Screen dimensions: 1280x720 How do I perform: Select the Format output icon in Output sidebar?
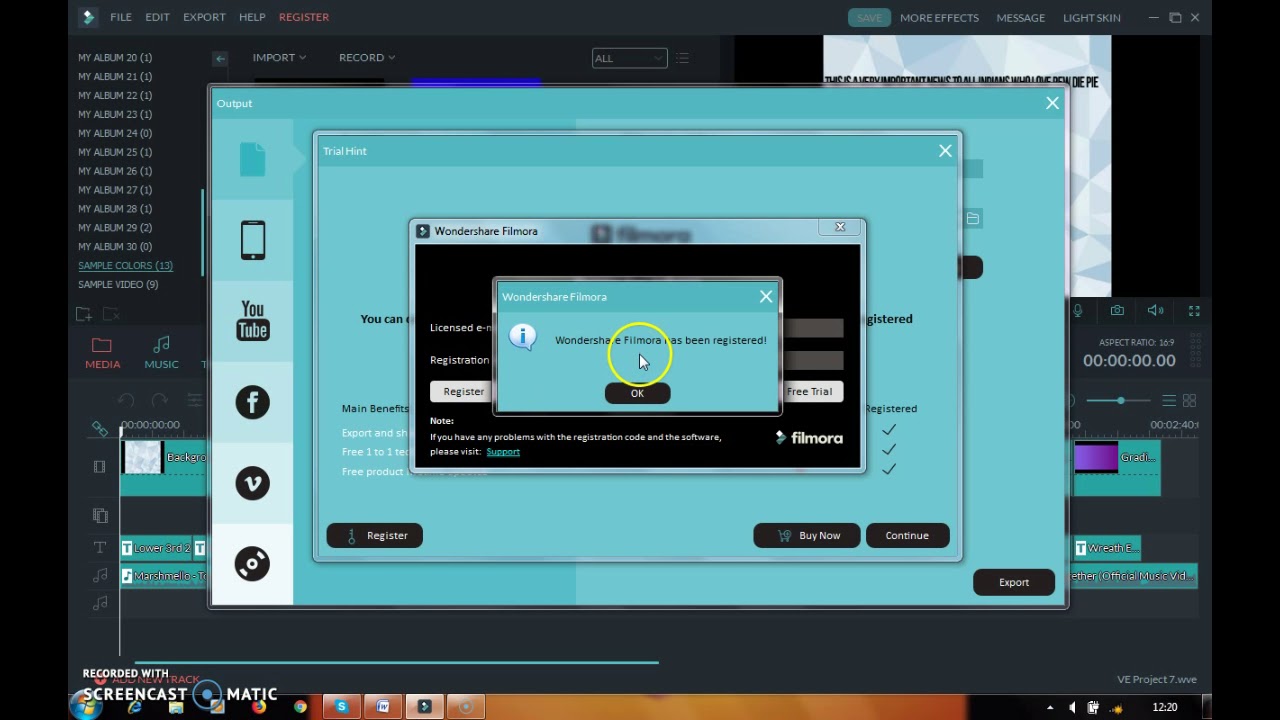252,160
